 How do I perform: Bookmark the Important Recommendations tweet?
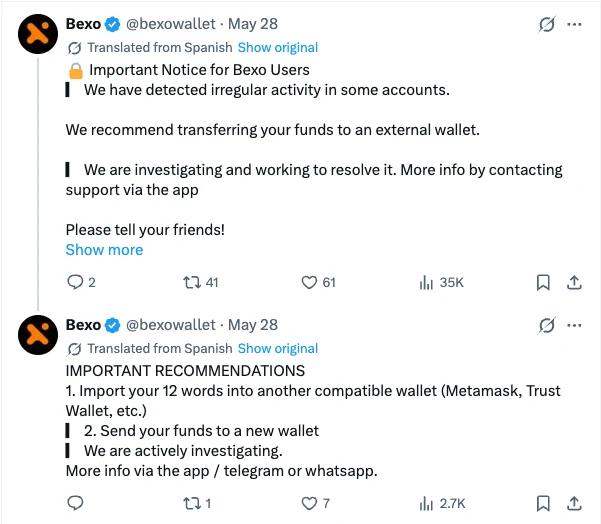[x=543, y=503]
